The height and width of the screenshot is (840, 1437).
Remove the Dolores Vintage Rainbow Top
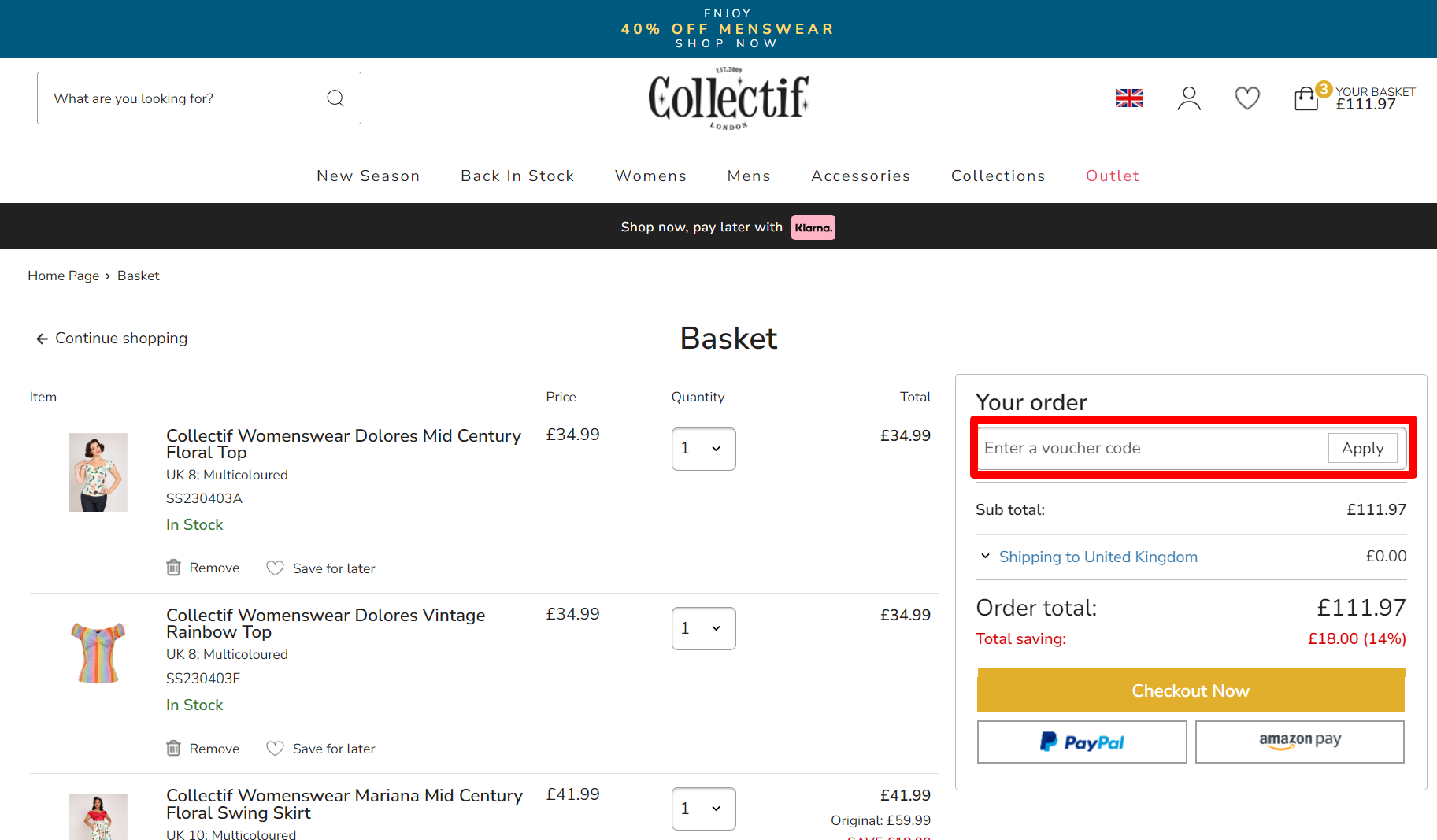click(202, 748)
